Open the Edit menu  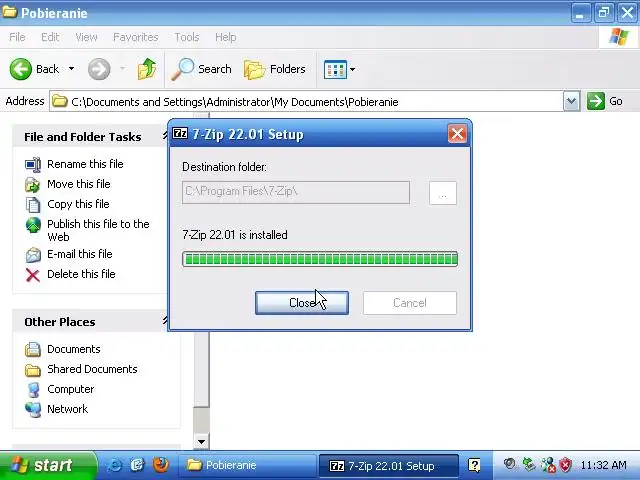tap(50, 37)
